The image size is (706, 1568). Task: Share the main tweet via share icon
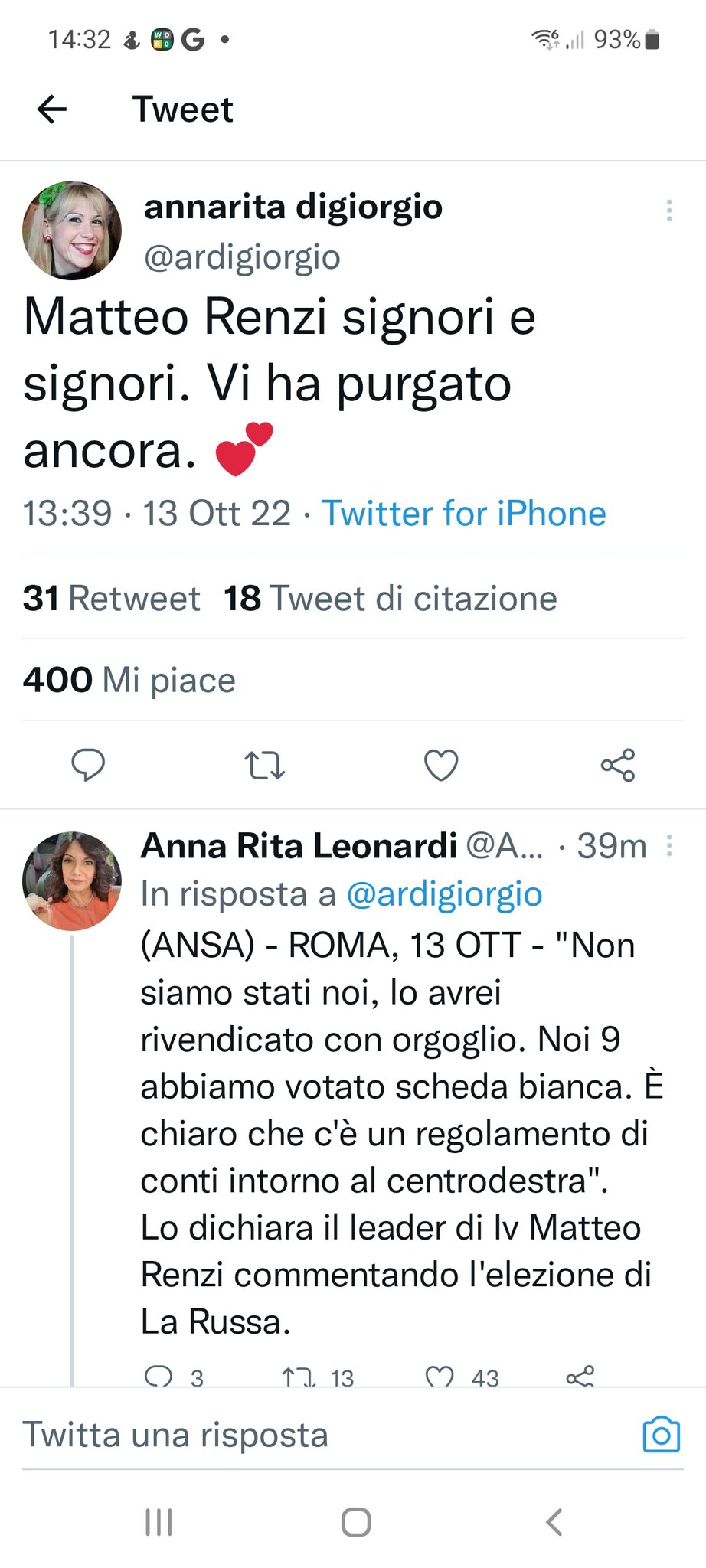point(617,765)
